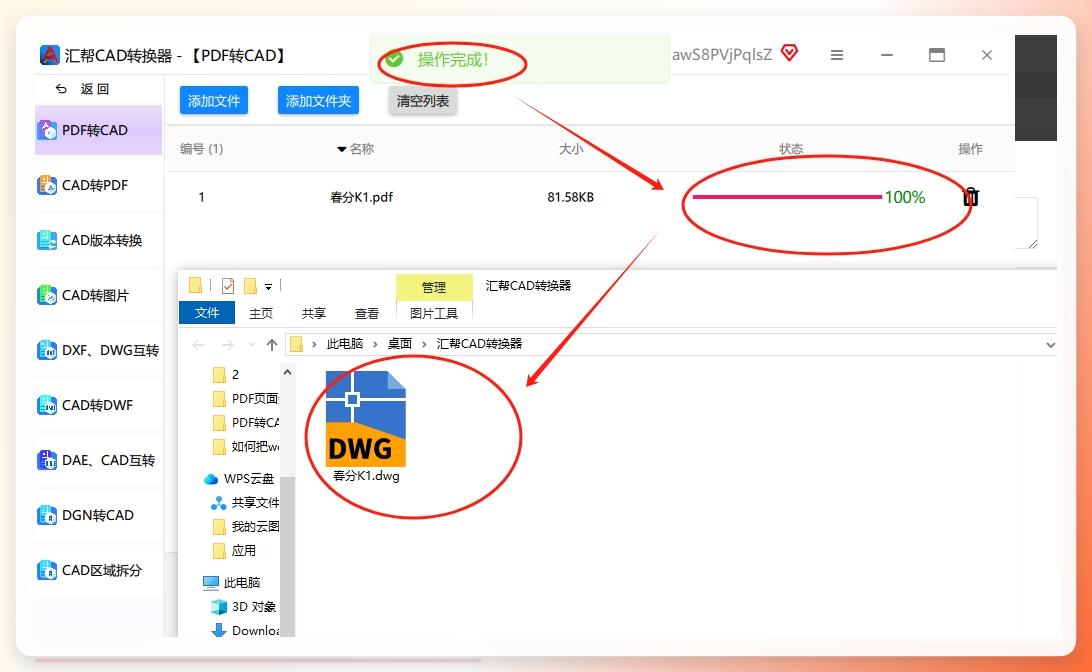Select the CAD转图片 sidebar icon
This screenshot has height=672, width=1092.
tap(47, 295)
